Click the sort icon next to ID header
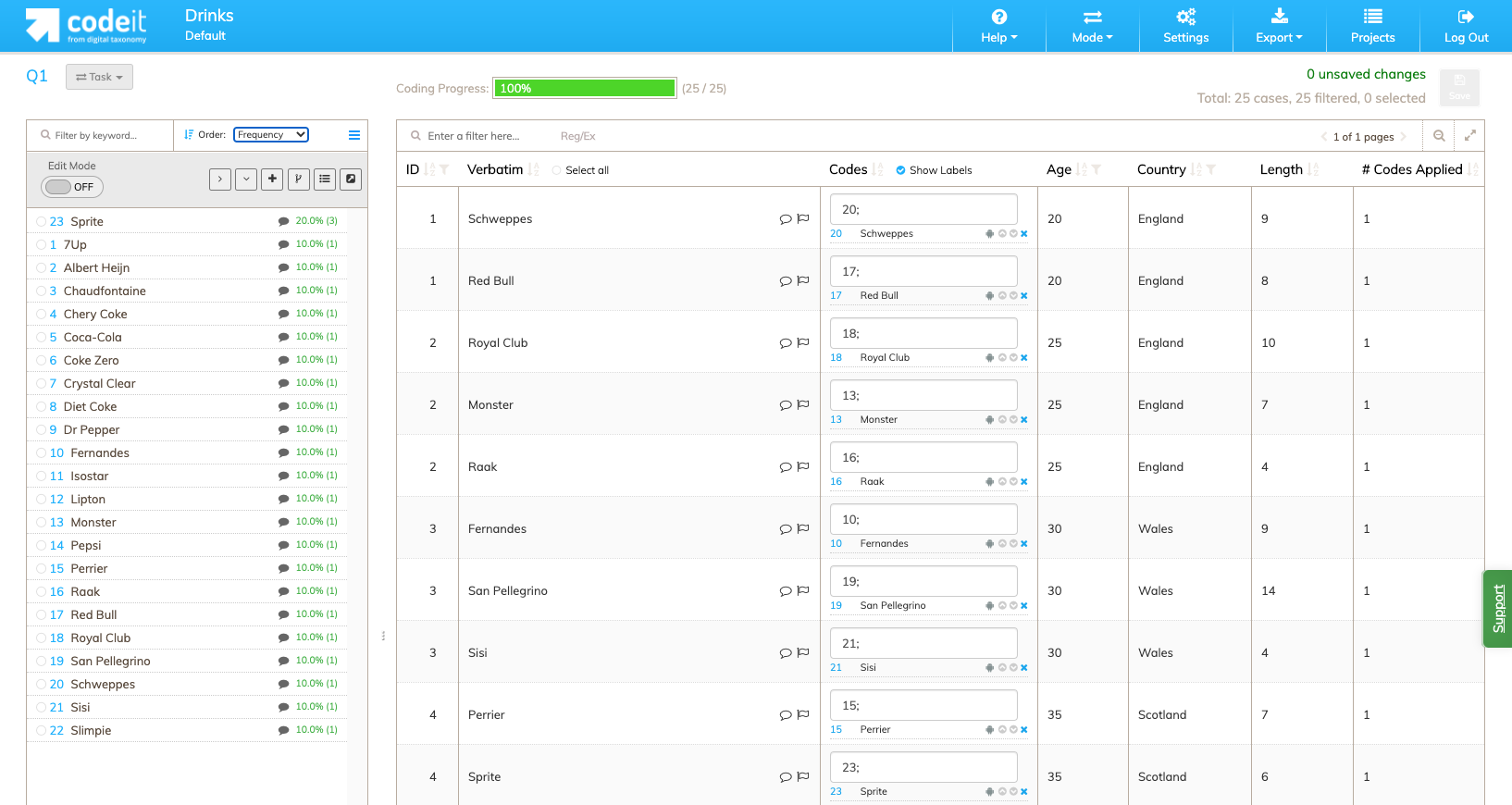The width and height of the screenshot is (1512, 805). pyautogui.click(x=429, y=169)
